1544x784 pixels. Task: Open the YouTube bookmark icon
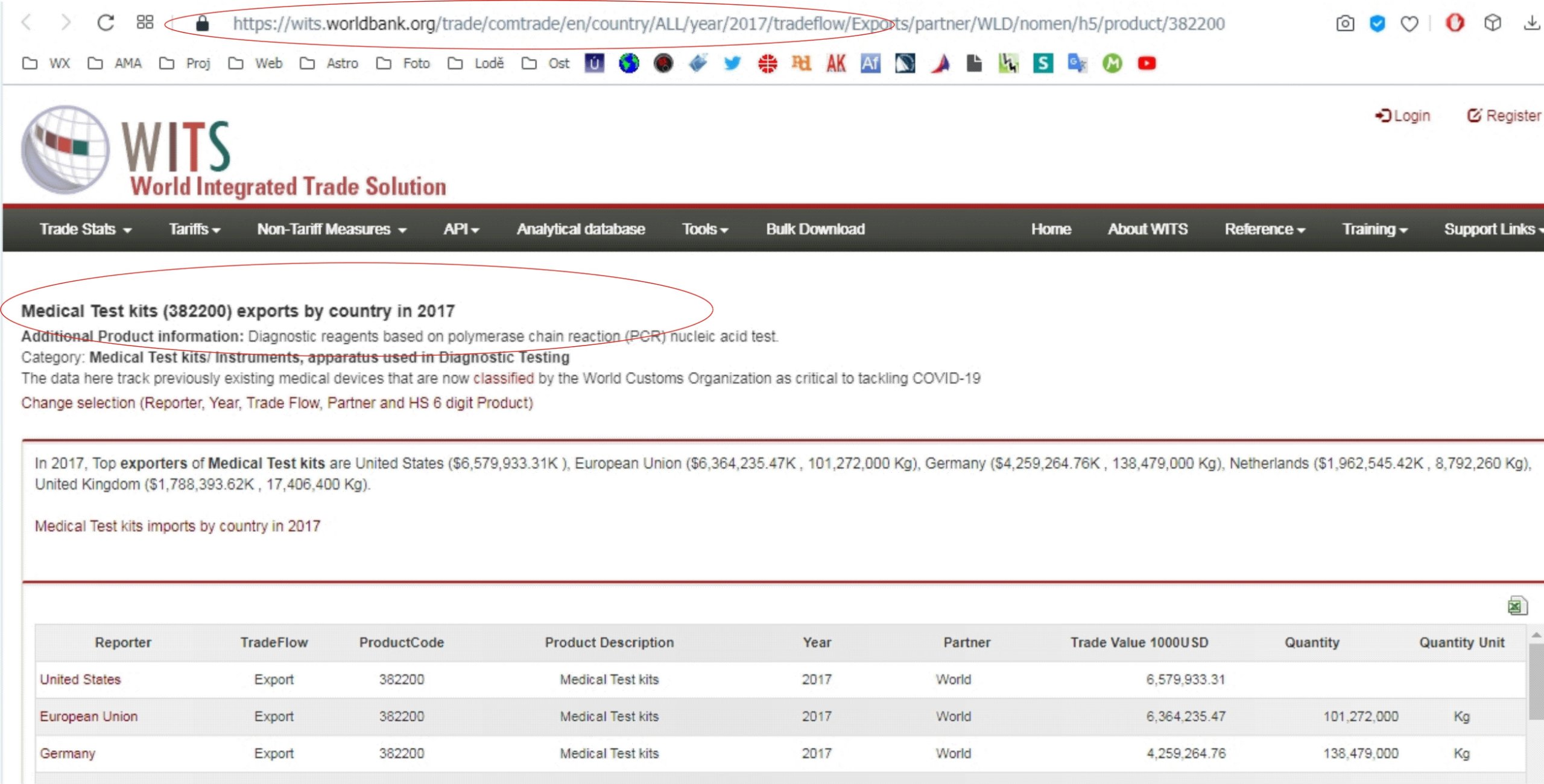1147,63
